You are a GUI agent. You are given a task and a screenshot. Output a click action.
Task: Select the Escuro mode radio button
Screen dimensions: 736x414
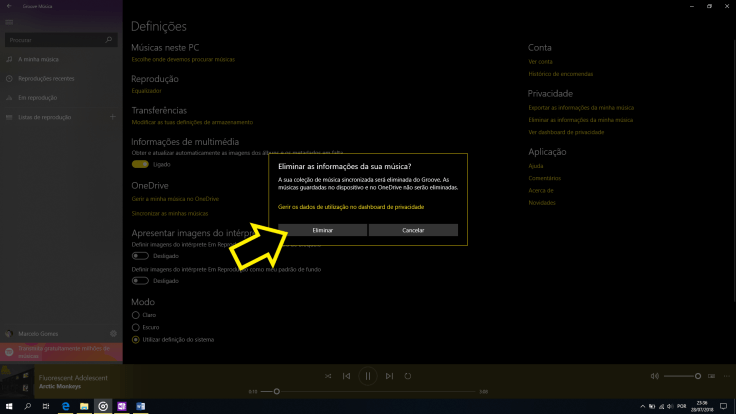tap(136, 327)
